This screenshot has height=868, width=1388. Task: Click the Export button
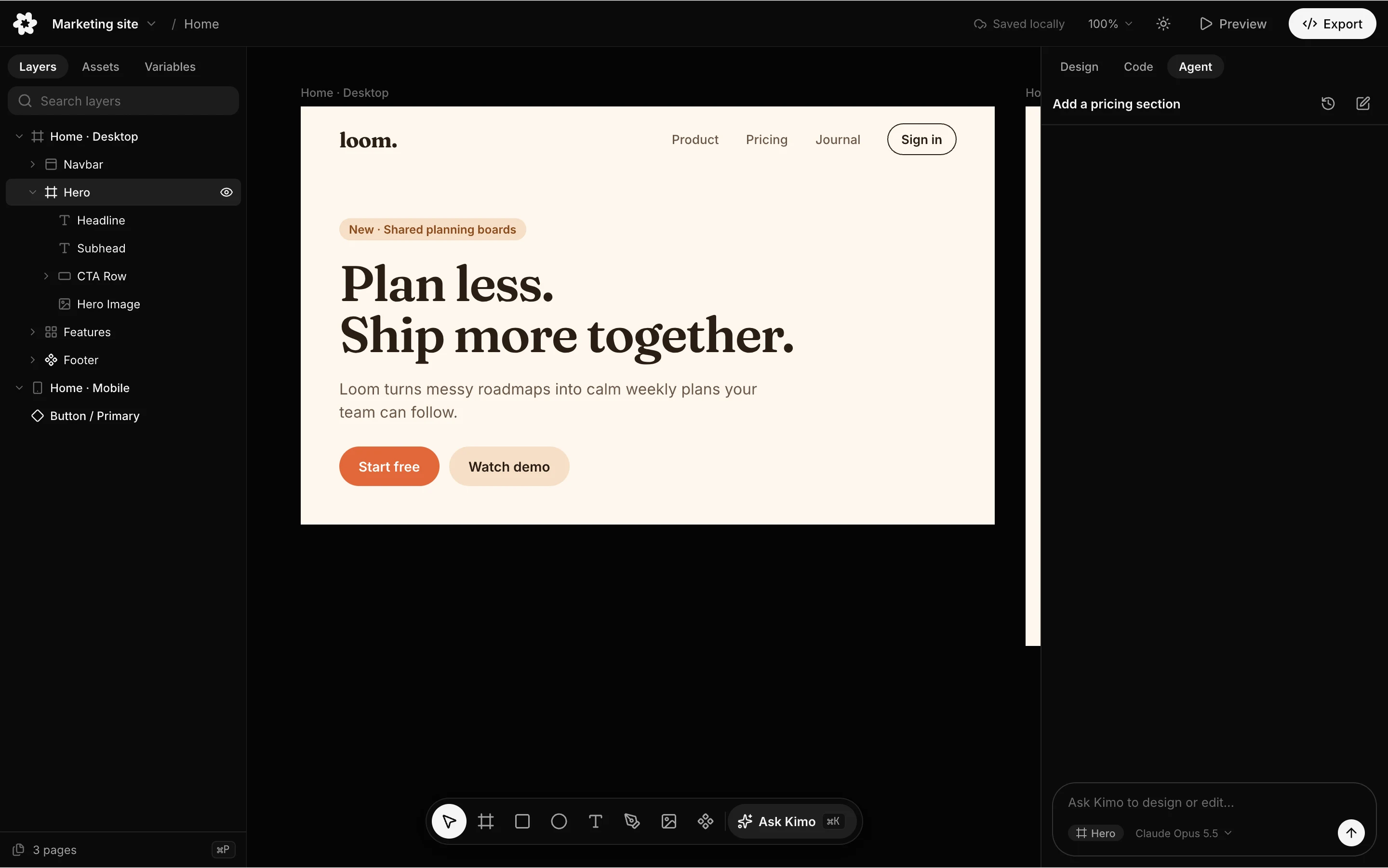(1332, 24)
